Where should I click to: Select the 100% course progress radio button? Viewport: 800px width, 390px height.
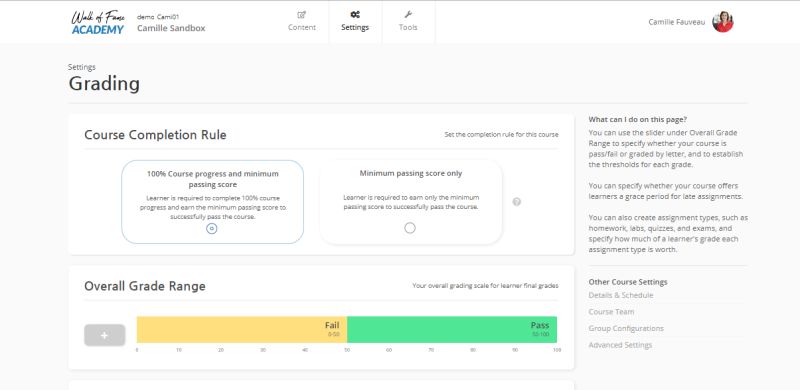[212, 229]
